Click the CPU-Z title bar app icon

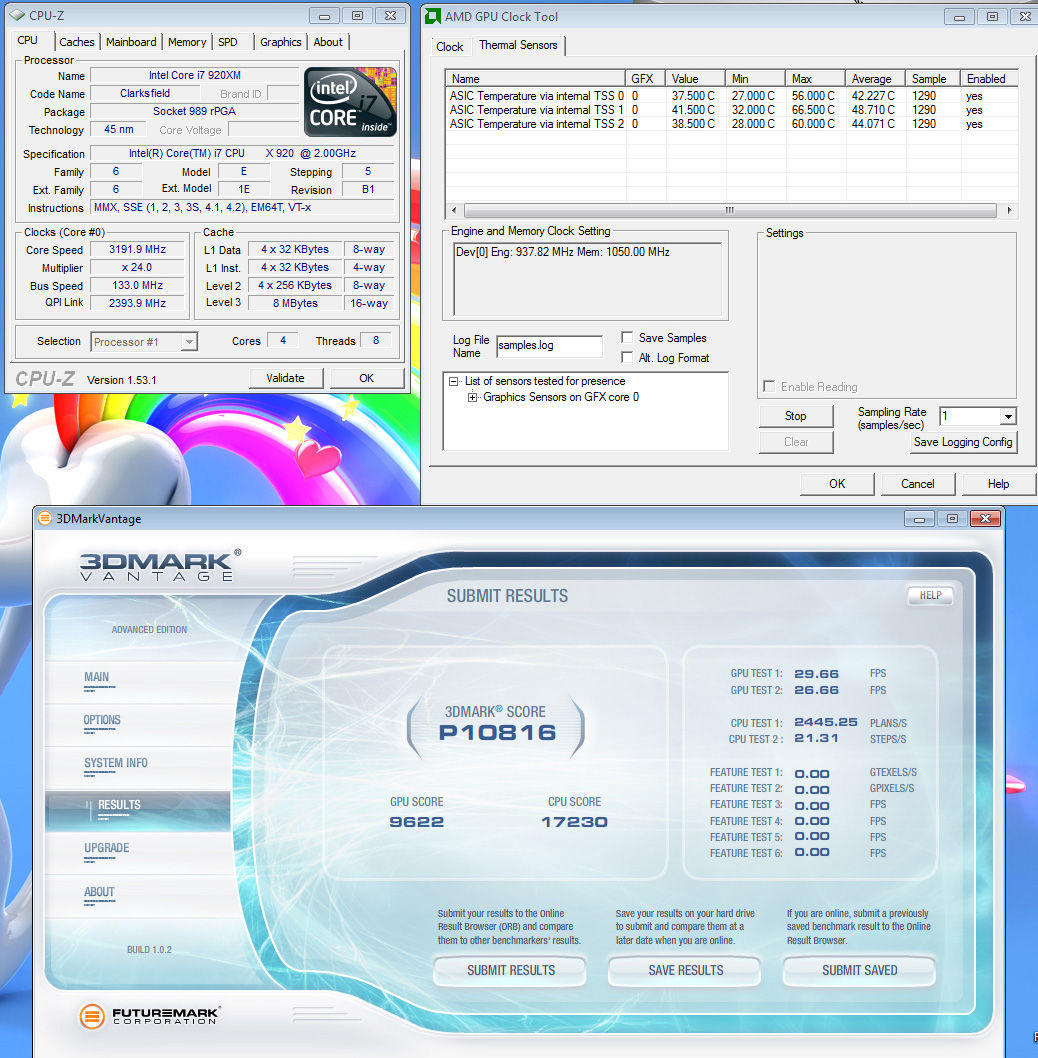click(x=18, y=15)
